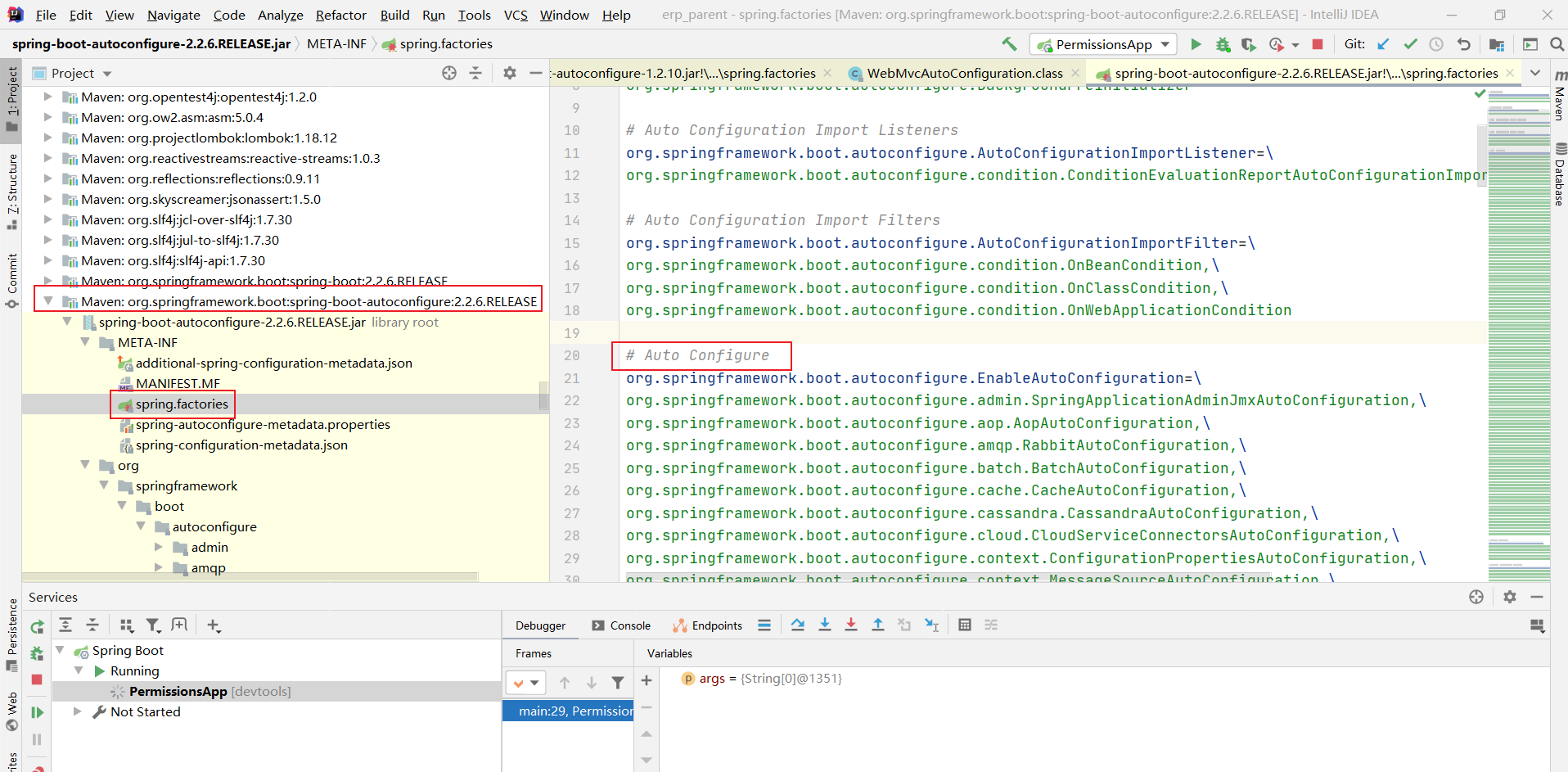Collapse all in the Project panel
The image size is (1568, 772).
475,73
